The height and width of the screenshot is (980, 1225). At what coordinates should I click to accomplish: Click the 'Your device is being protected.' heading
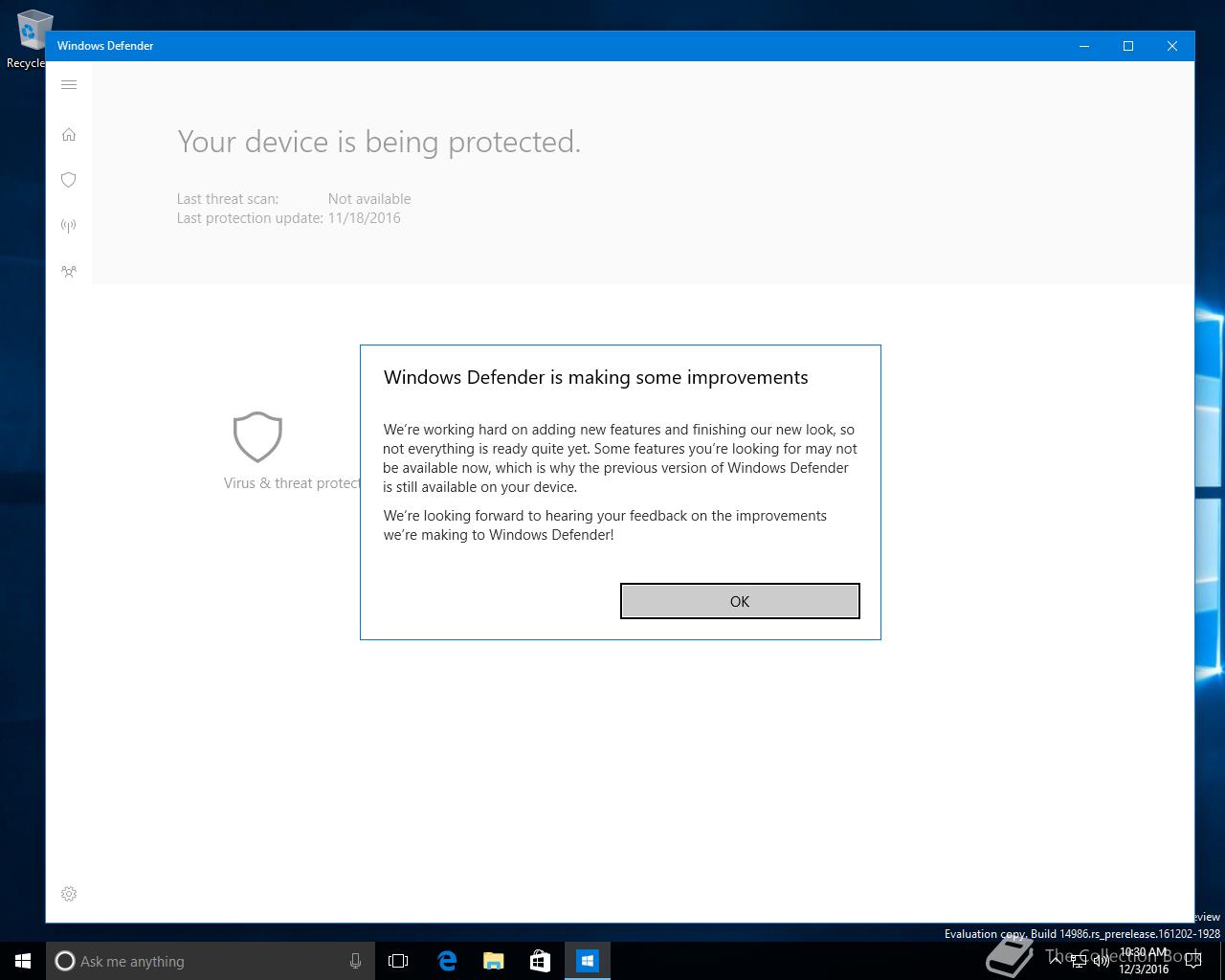click(379, 142)
